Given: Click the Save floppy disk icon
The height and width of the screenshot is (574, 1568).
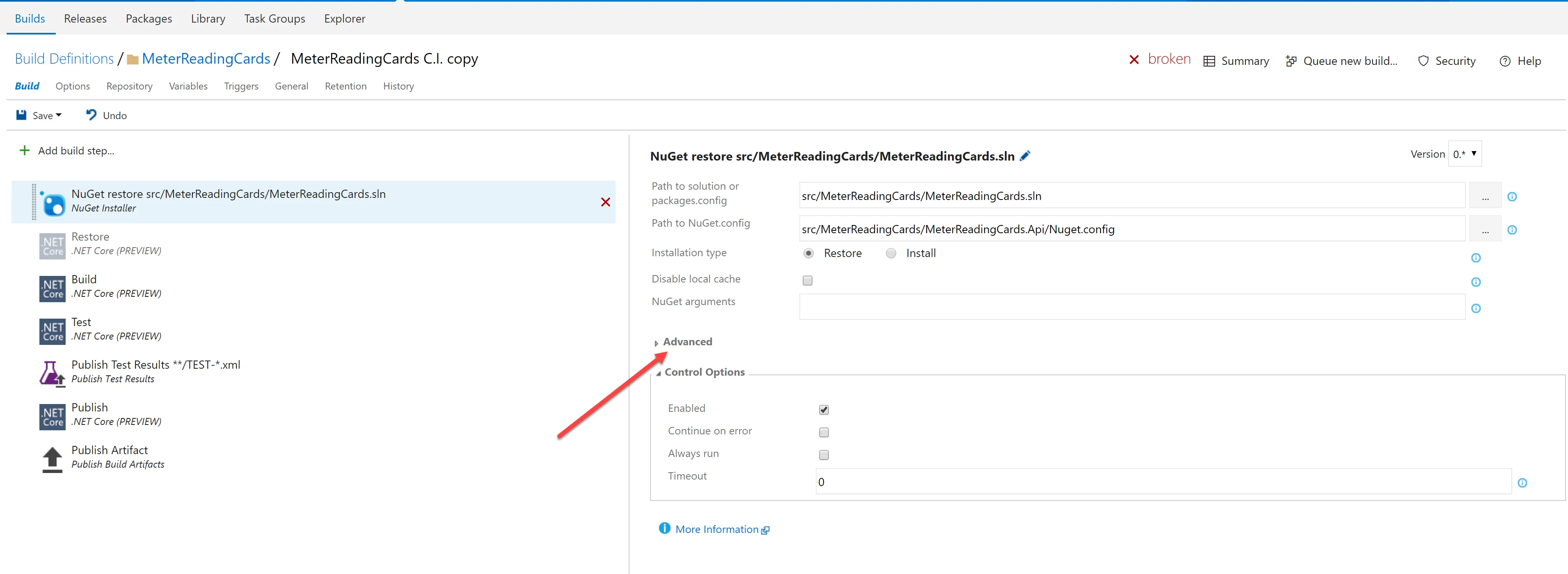Looking at the screenshot, I should tap(21, 115).
